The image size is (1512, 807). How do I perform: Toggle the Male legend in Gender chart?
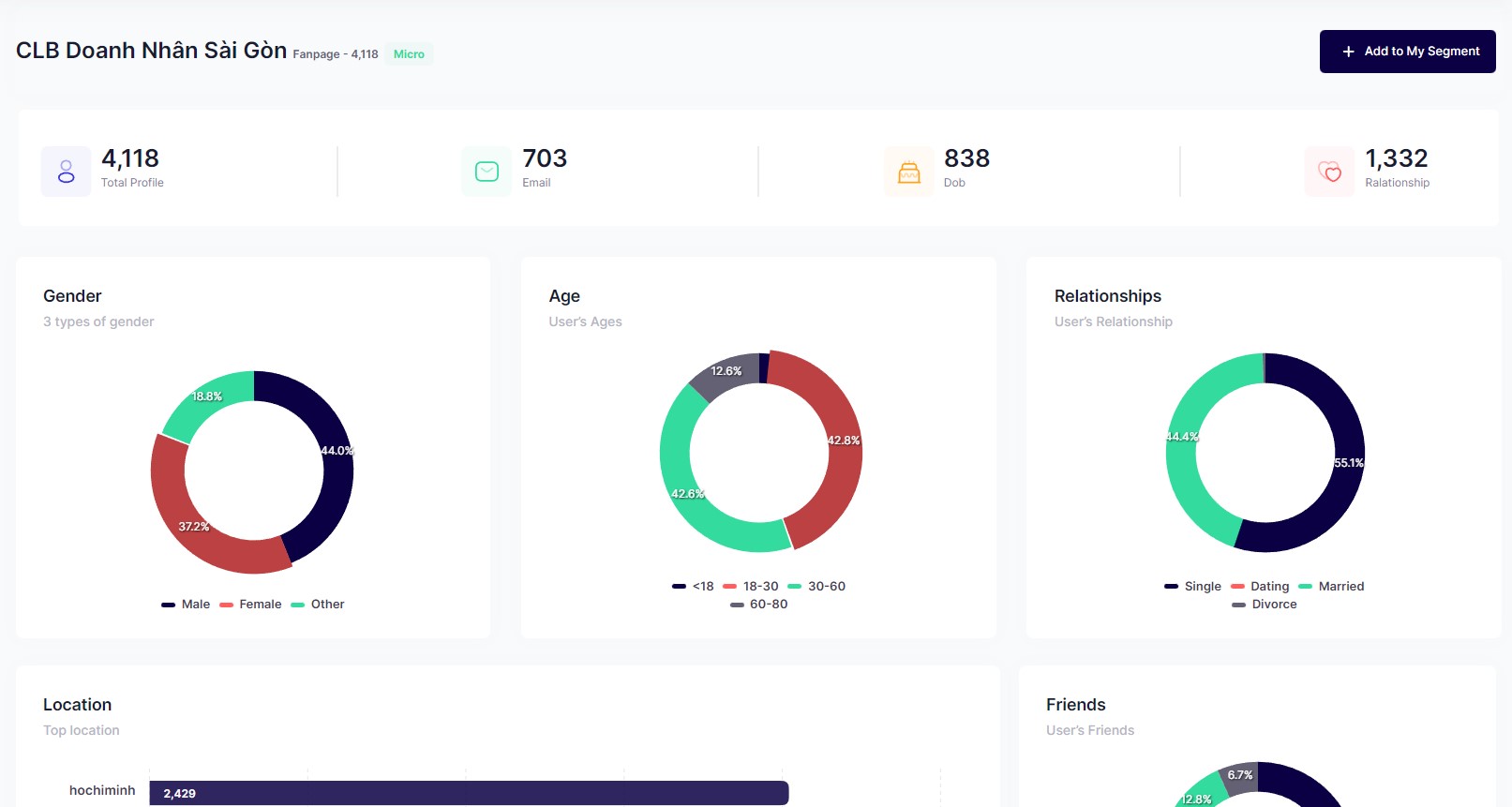click(x=186, y=605)
